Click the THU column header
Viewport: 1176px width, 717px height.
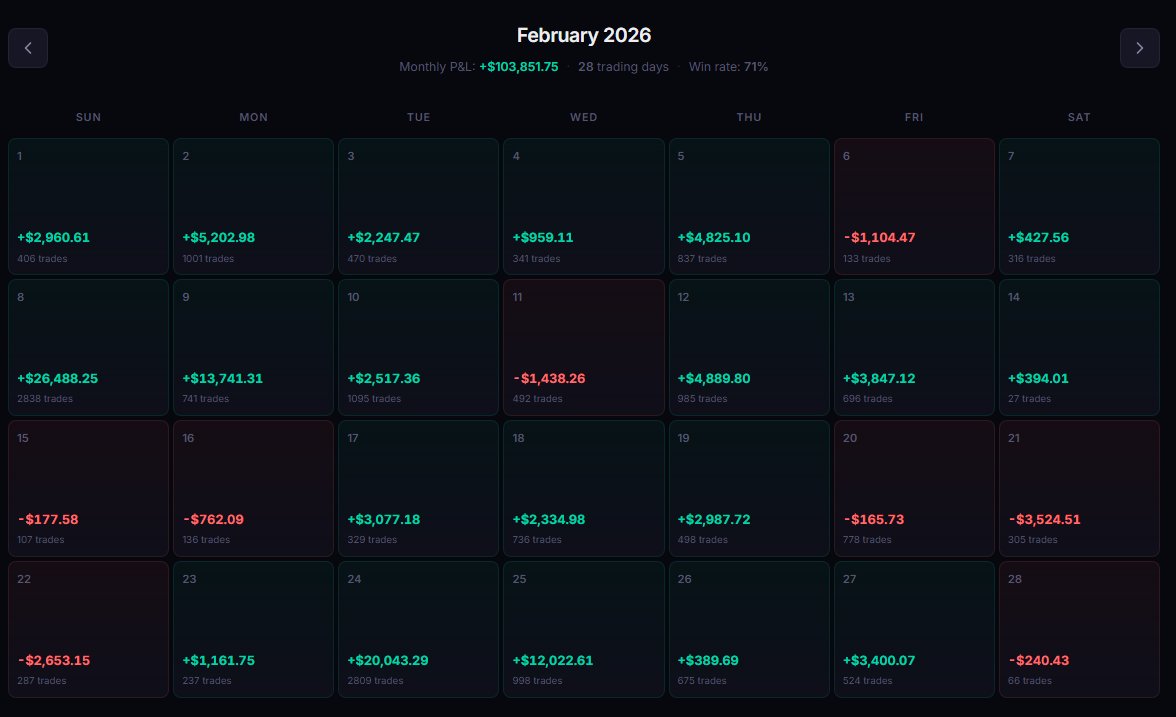pos(749,117)
